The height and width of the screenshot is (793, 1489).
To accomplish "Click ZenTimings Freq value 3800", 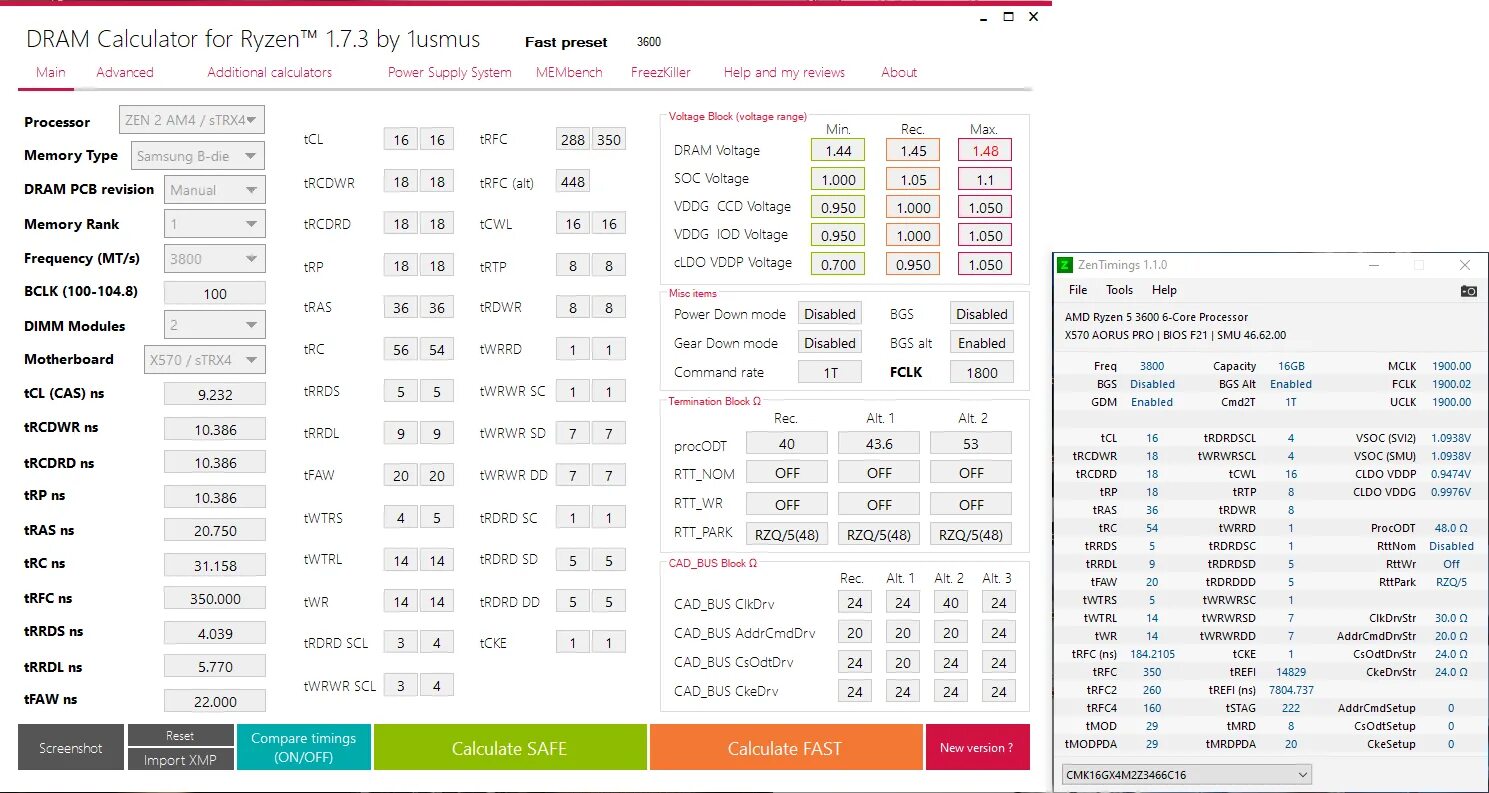I will pyautogui.click(x=1152, y=366).
